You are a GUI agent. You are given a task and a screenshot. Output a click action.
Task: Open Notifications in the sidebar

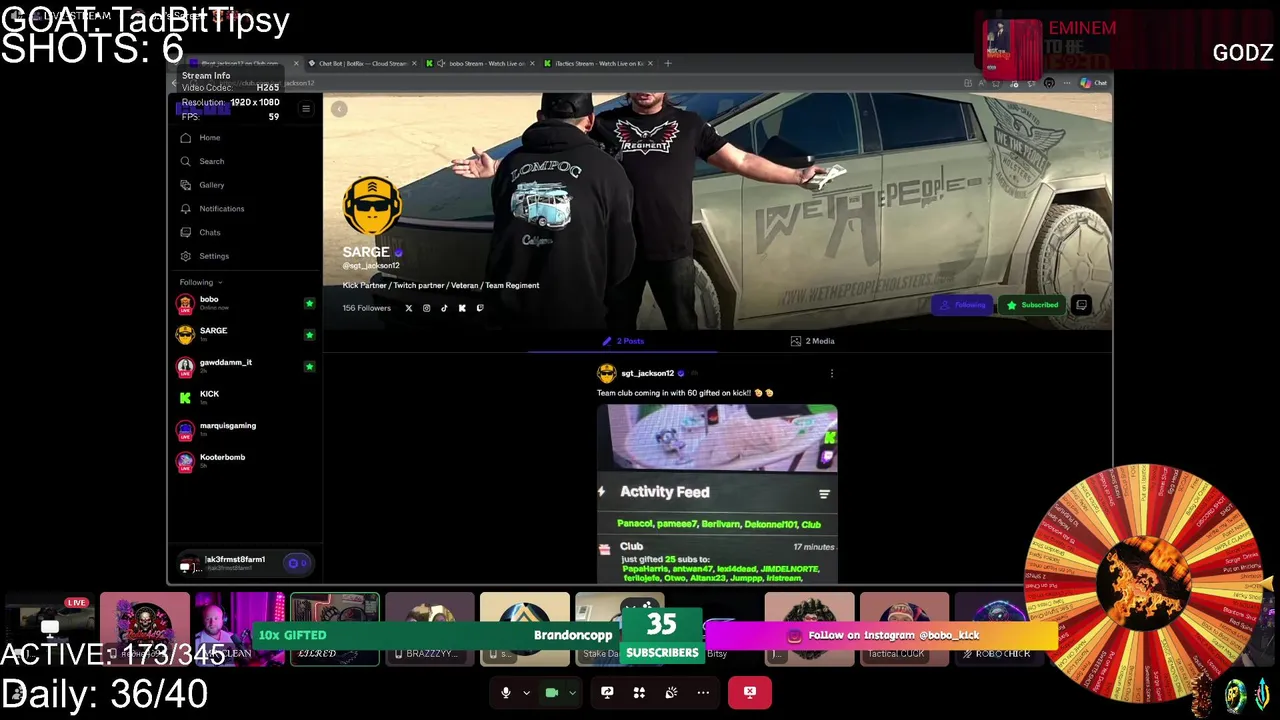tap(211, 209)
